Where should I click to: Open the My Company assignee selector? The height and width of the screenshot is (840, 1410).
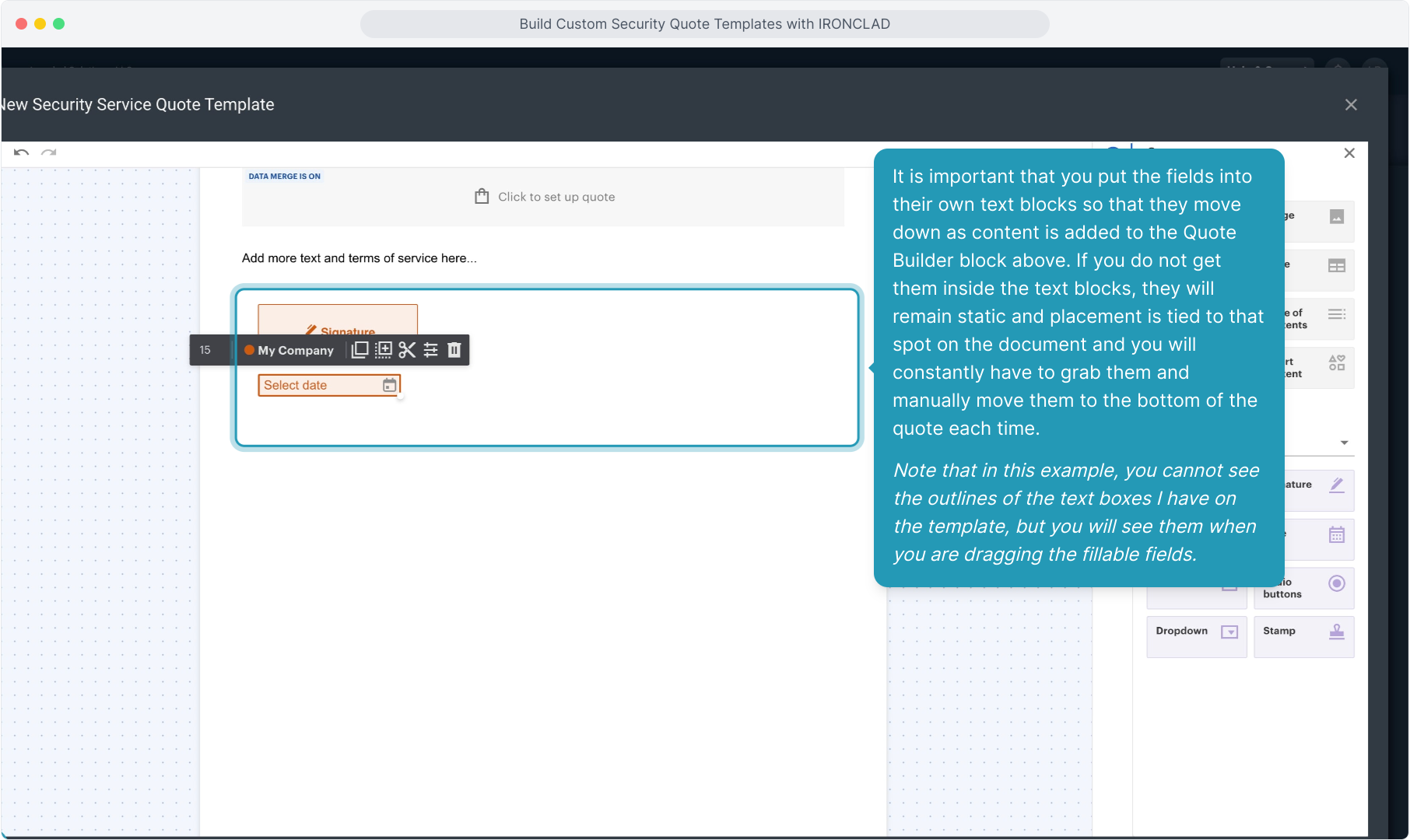tap(289, 350)
